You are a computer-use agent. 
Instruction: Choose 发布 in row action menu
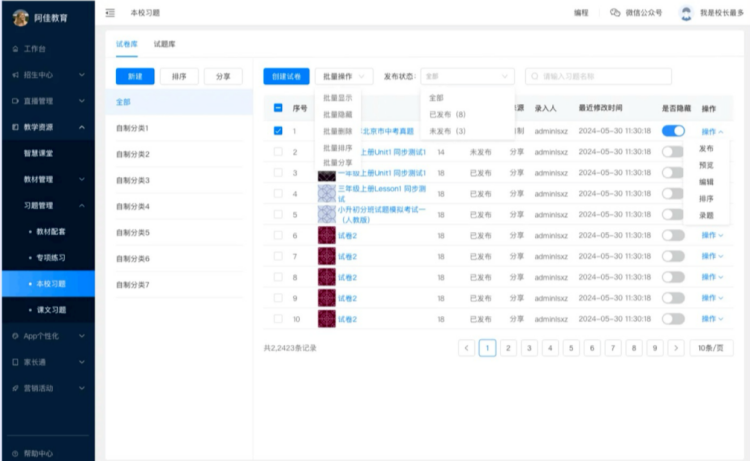point(706,149)
